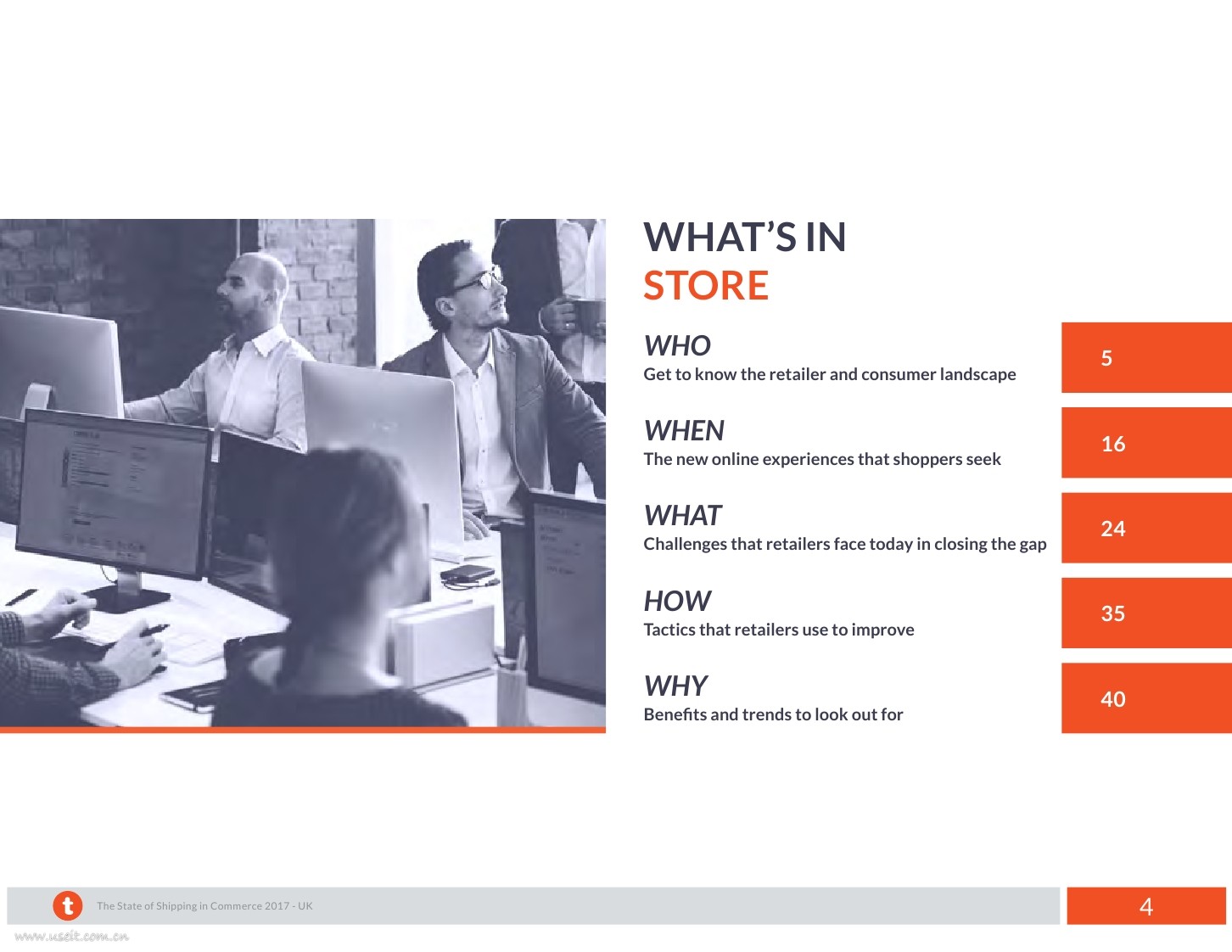This screenshot has height=952, width=1232.
Task: Click the orange 't' logo icon
Action: tap(68, 905)
